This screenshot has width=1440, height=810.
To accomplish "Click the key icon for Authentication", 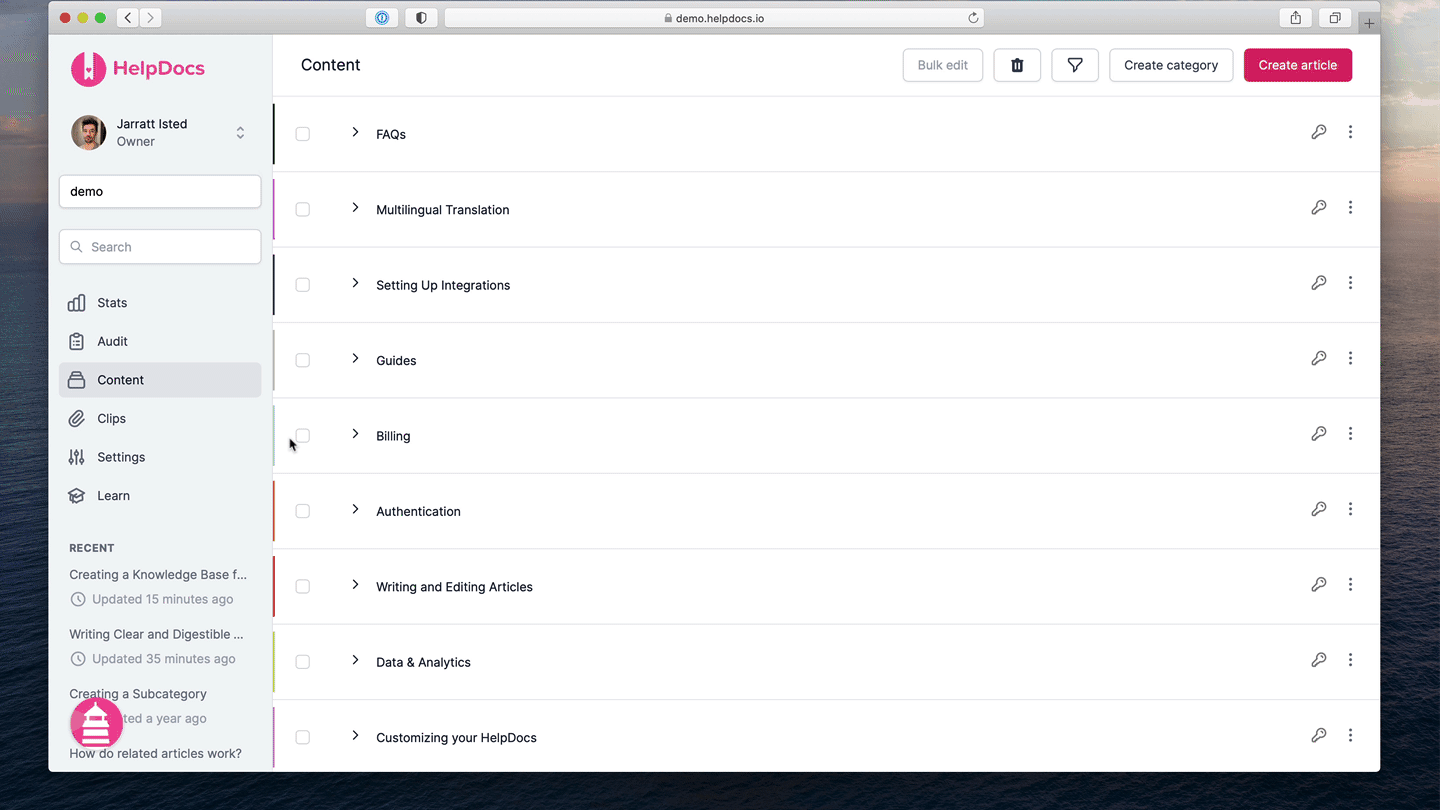I will coord(1319,509).
